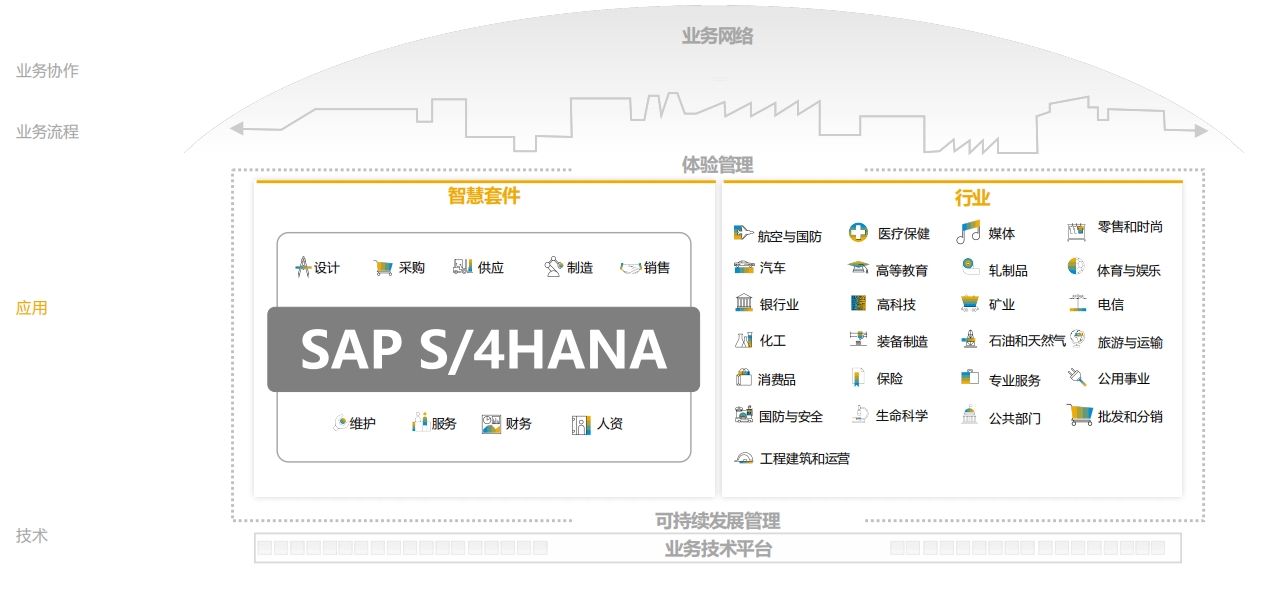Click the 航空与国防 airplane icon
This screenshot has width=1272, height=595.
(743, 234)
